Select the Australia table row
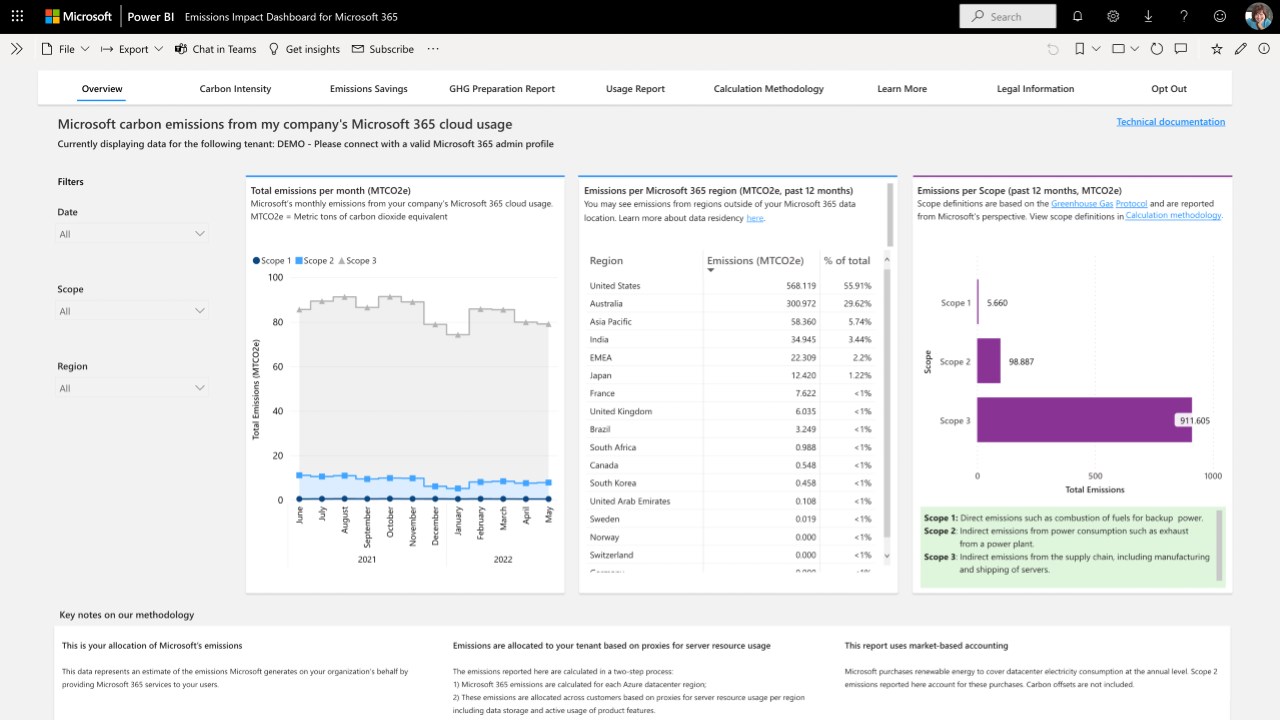 [730, 304]
